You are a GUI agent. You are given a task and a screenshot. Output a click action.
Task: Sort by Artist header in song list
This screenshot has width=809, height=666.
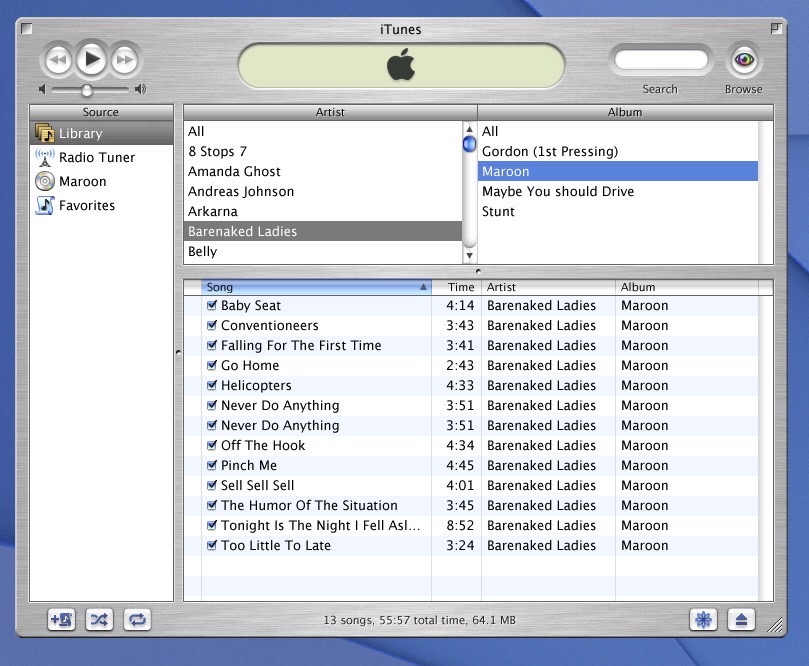coord(548,287)
